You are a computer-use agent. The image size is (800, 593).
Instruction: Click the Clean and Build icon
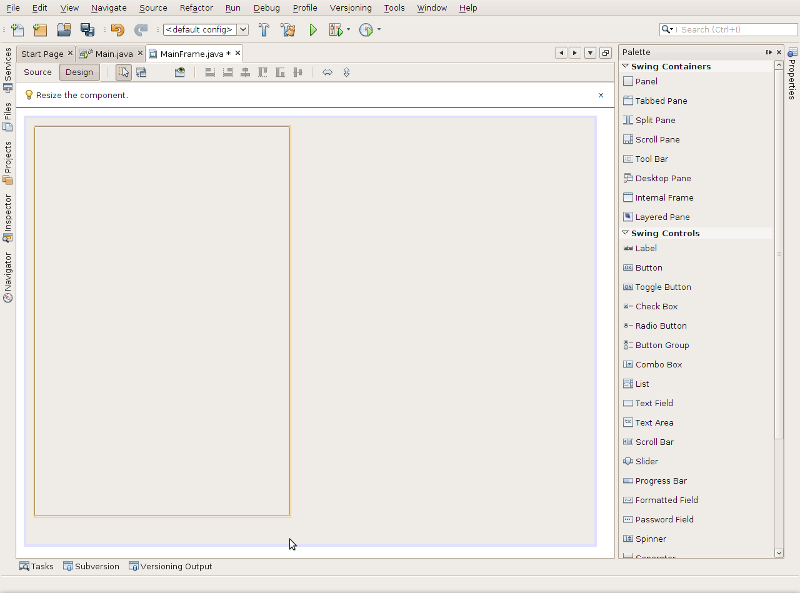(288, 30)
